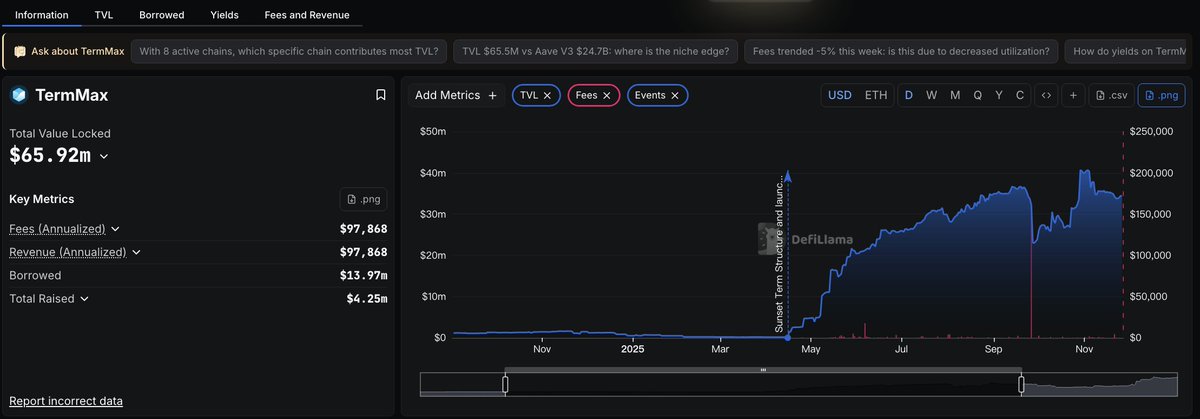Select Yearly (Y) interval
The image size is (1200, 419).
click(x=999, y=95)
